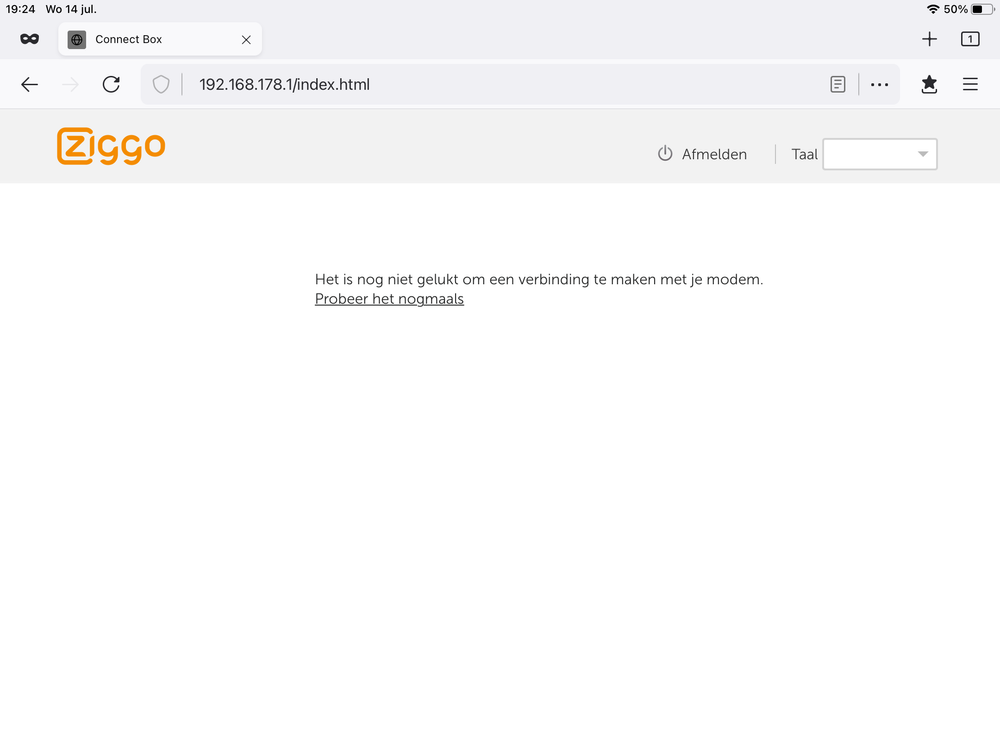Open the bookmarks library star icon

tap(929, 85)
